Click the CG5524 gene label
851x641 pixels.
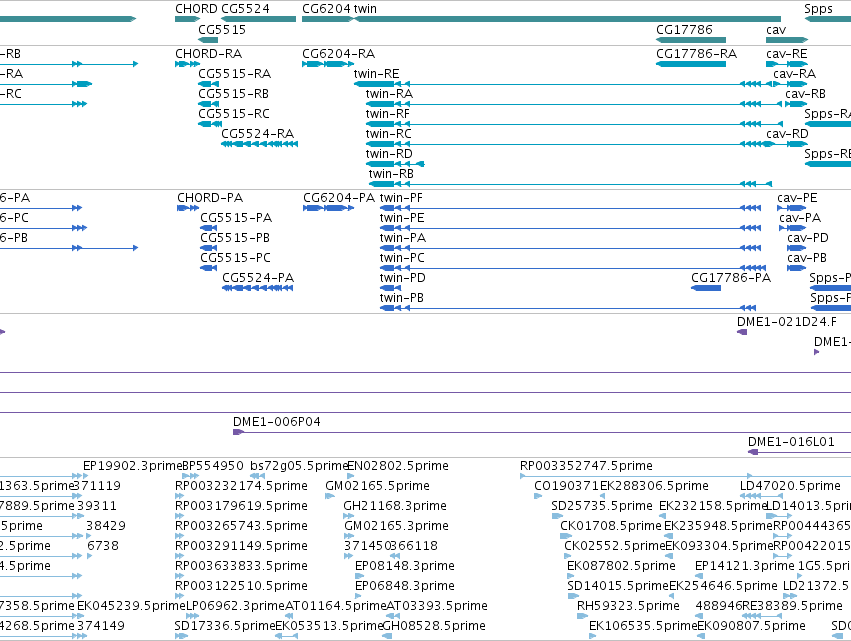point(245,9)
